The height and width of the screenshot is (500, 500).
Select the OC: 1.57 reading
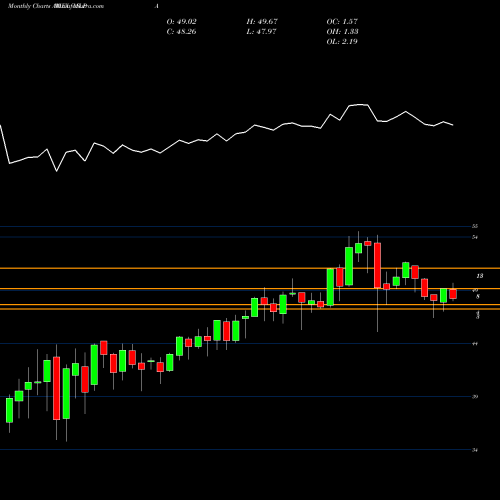coord(342,22)
